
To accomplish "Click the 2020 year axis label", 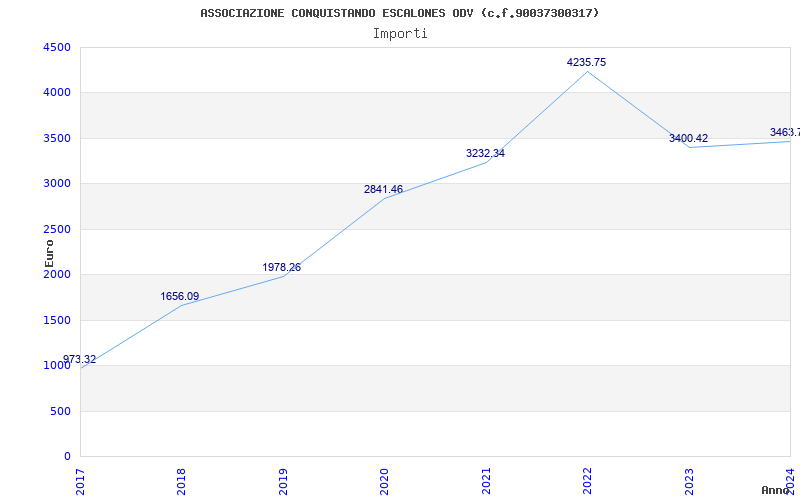I will coord(385,482).
